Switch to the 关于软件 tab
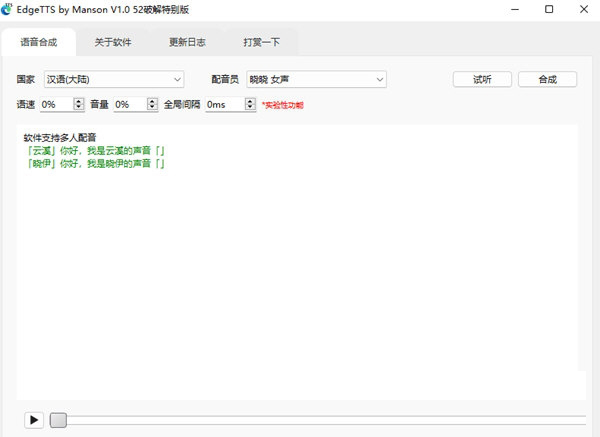Viewport: 600px width, 437px height. coord(113,42)
